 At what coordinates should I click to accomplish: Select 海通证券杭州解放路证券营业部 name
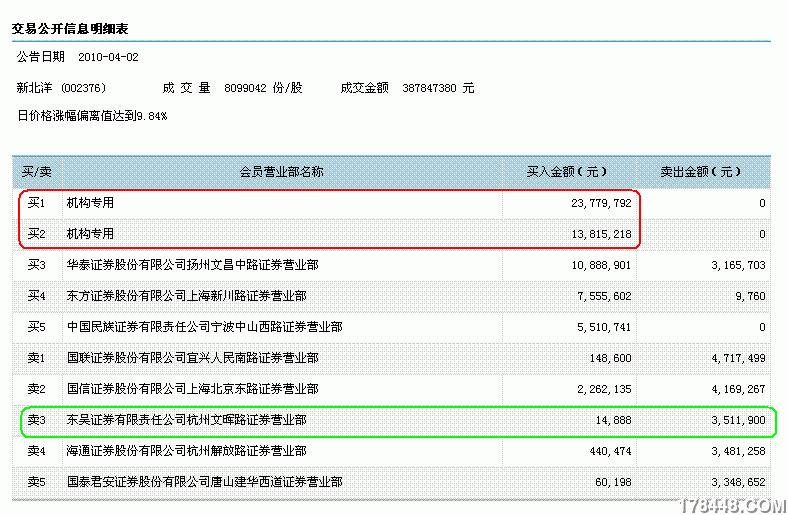186,451
